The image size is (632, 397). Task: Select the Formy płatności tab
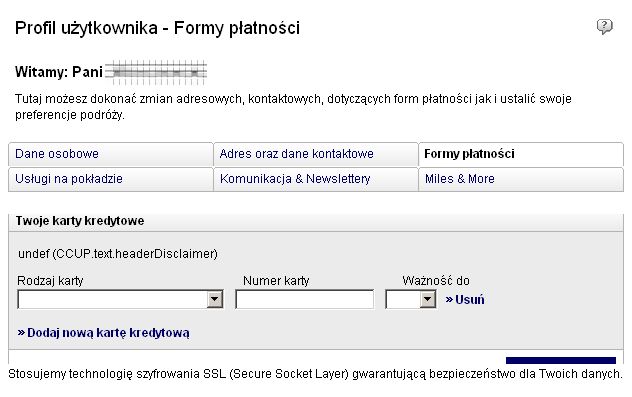point(521,154)
